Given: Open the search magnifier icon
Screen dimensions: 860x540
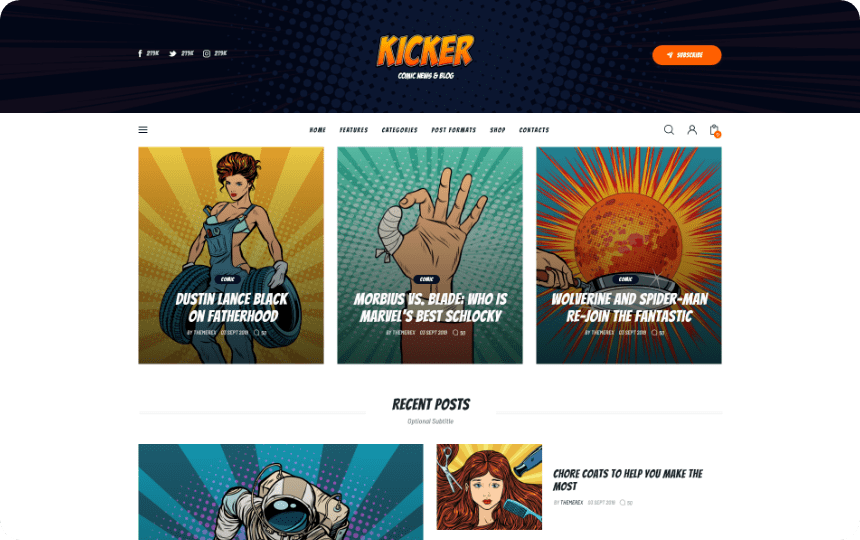Looking at the screenshot, I should [669, 130].
